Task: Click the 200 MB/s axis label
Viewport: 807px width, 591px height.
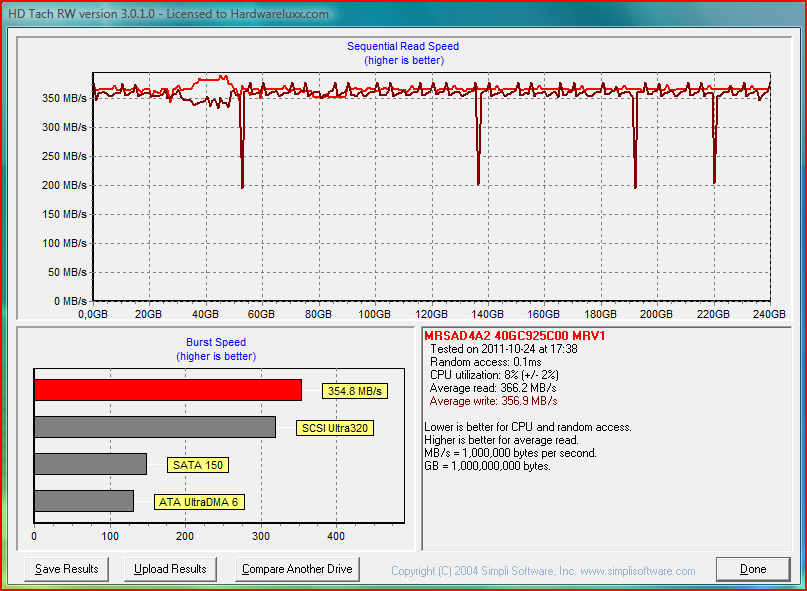Action: coord(64,185)
